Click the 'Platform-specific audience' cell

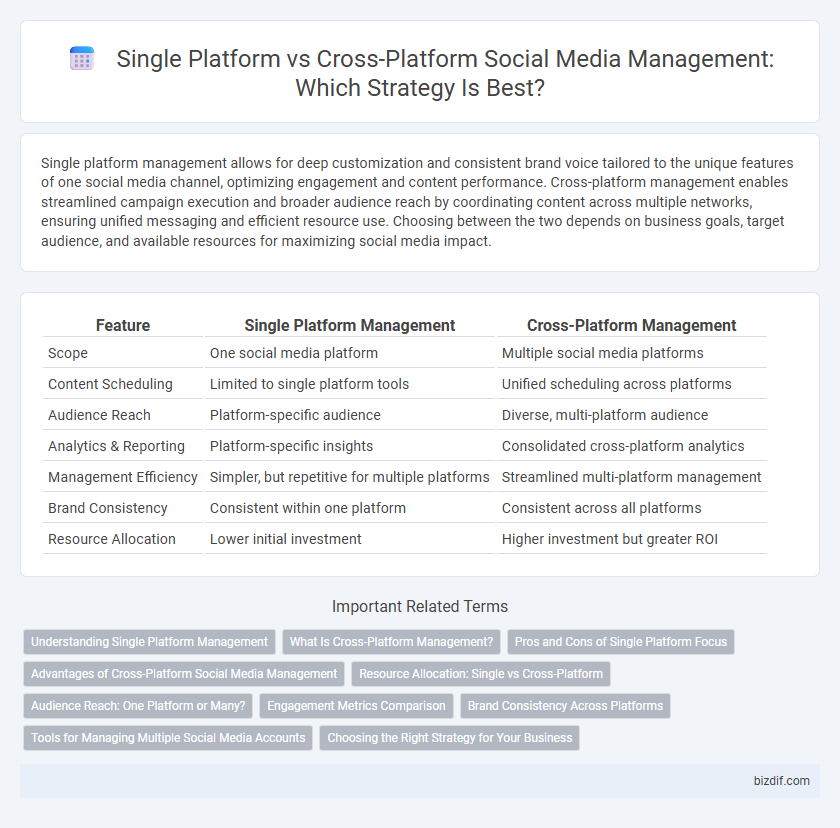(295, 415)
